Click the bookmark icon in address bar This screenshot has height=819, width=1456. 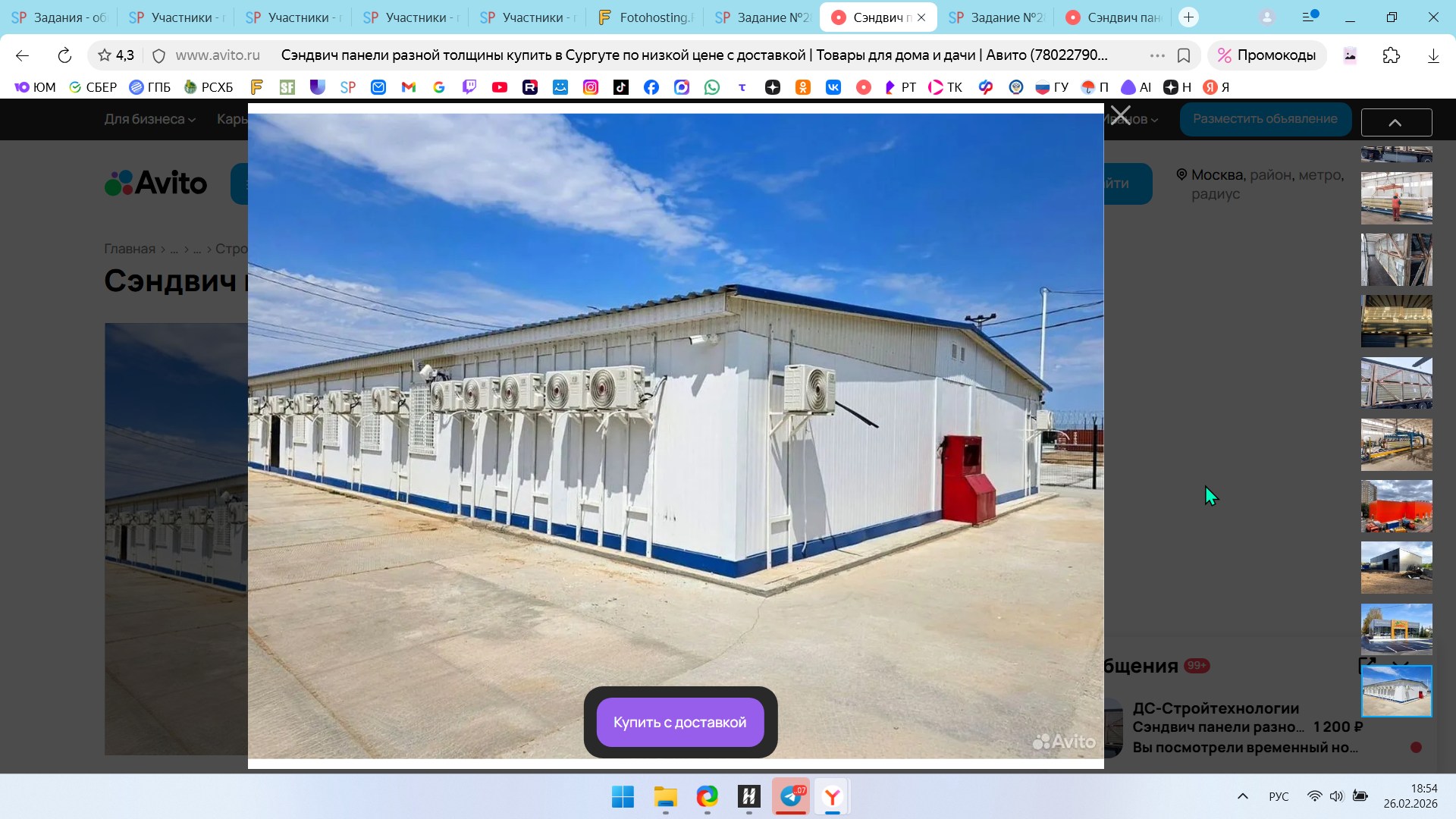[x=1183, y=55]
